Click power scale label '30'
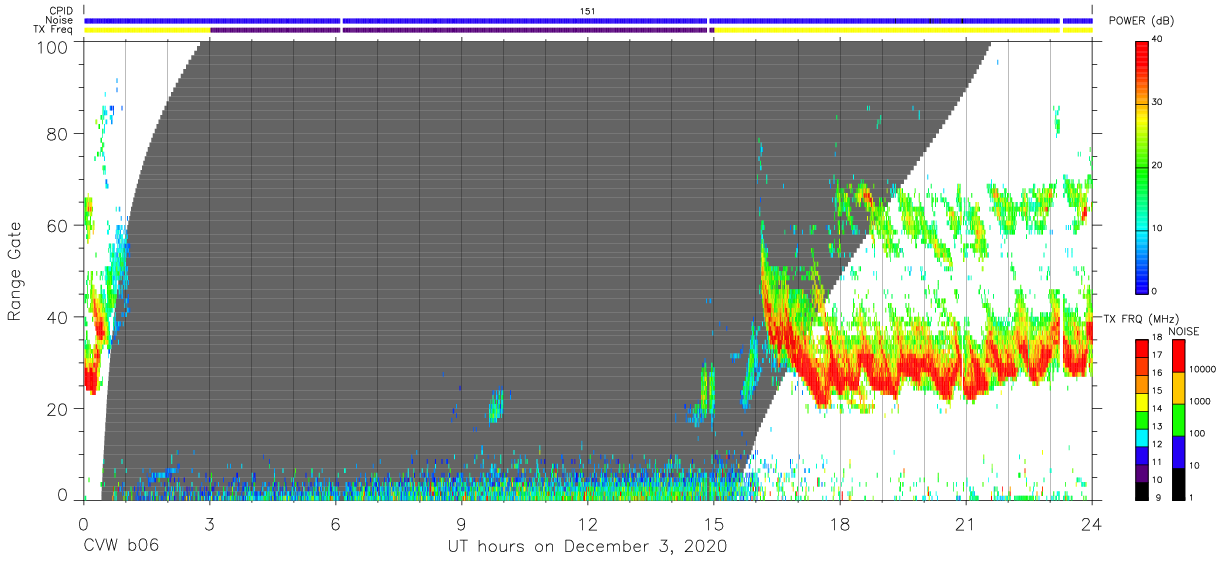Viewport: 1228px width, 567px height. (1158, 102)
